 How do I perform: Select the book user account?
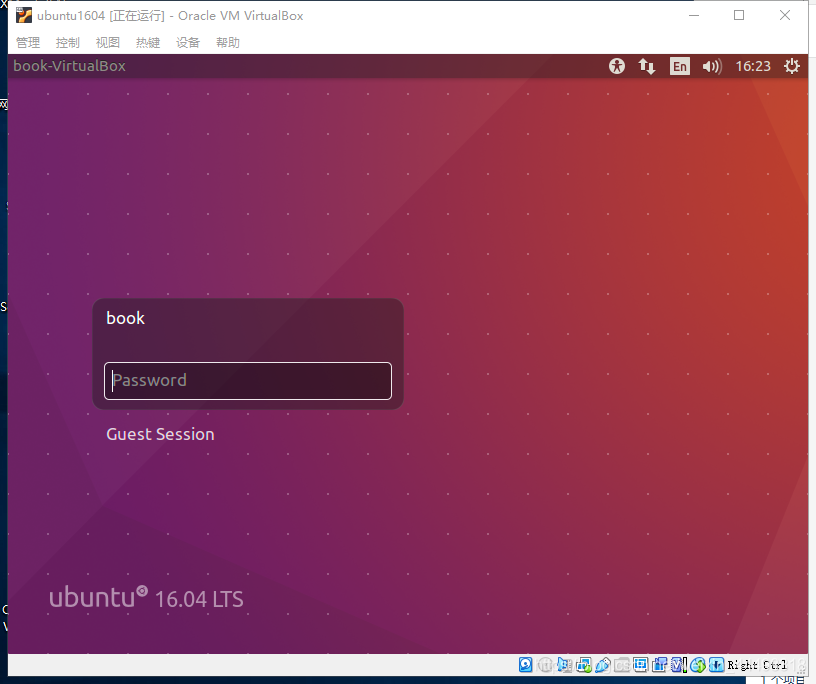[125, 318]
